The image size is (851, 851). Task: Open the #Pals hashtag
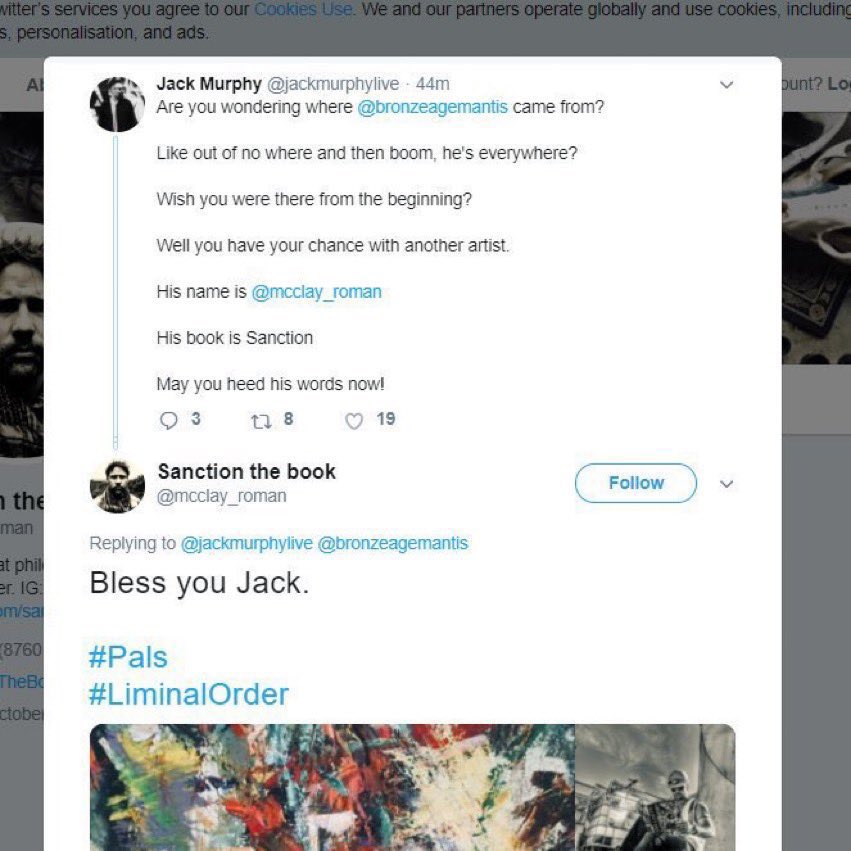[128, 657]
